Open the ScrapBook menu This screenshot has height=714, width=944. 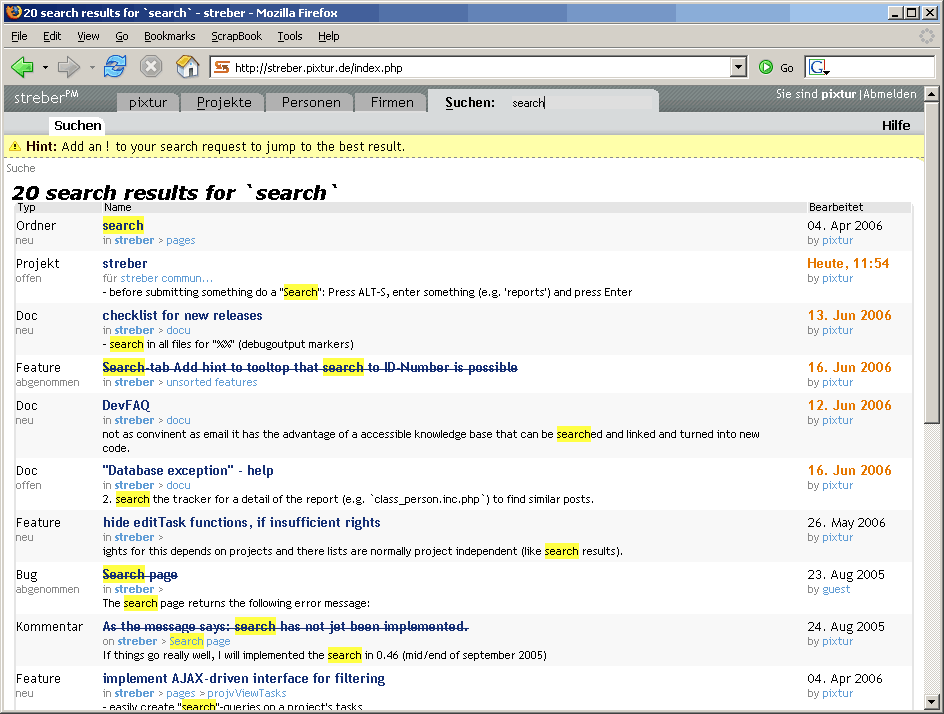tap(237, 36)
